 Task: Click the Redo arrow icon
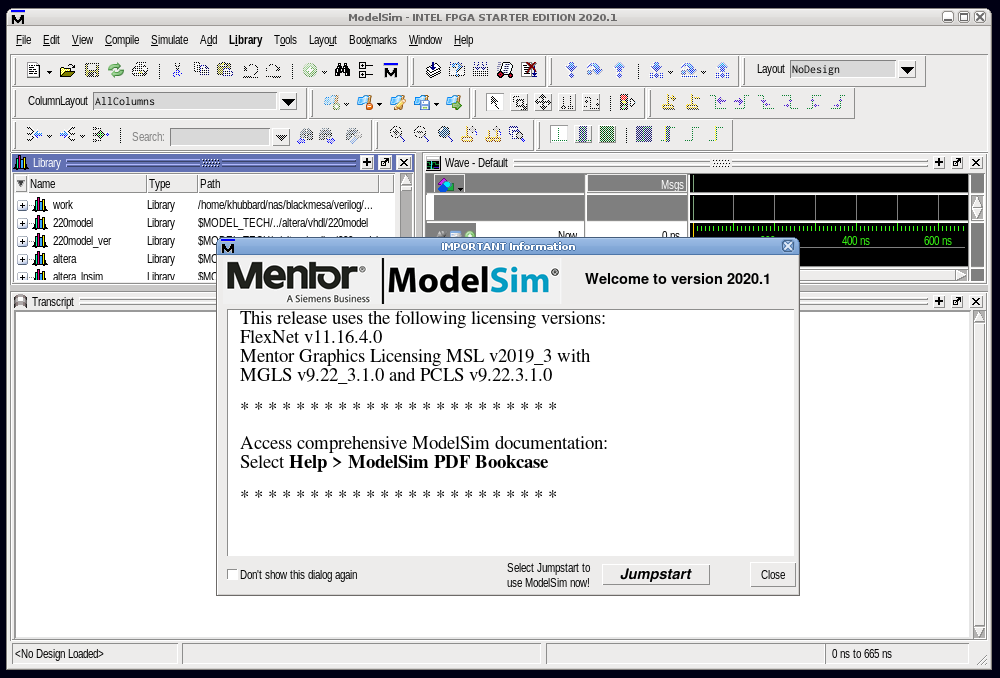click(x=274, y=70)
